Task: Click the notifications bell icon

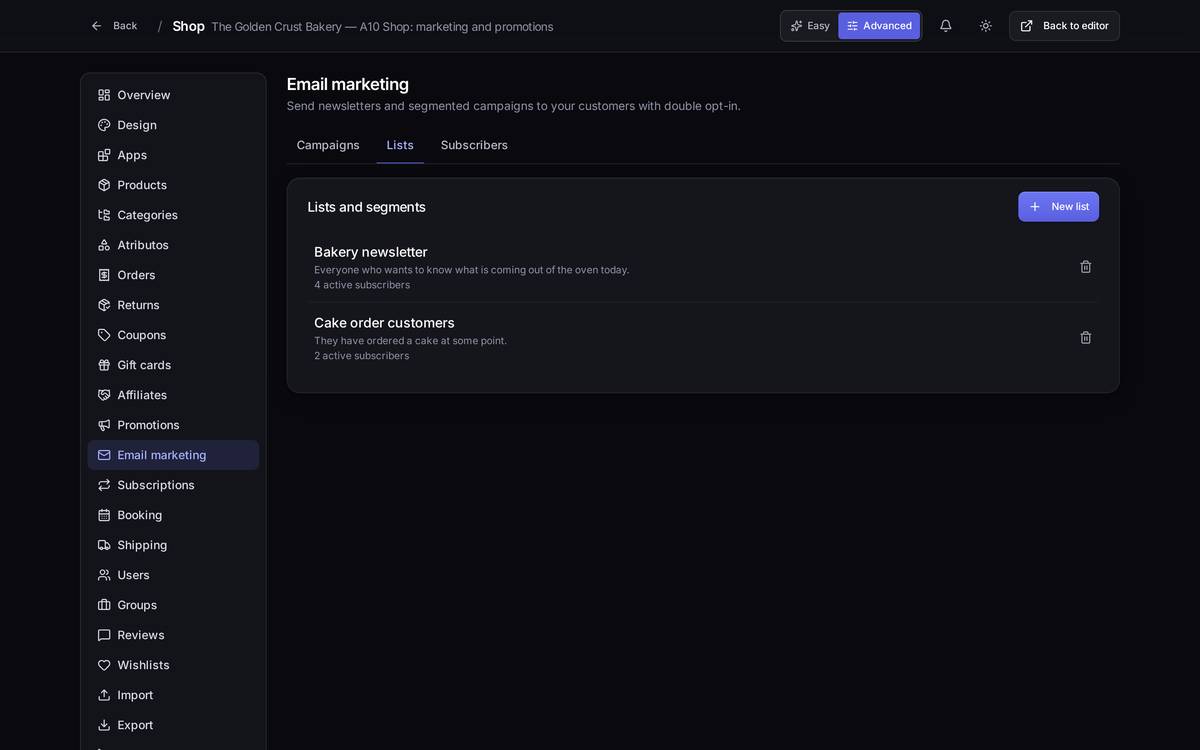Action: click(946, 26)
